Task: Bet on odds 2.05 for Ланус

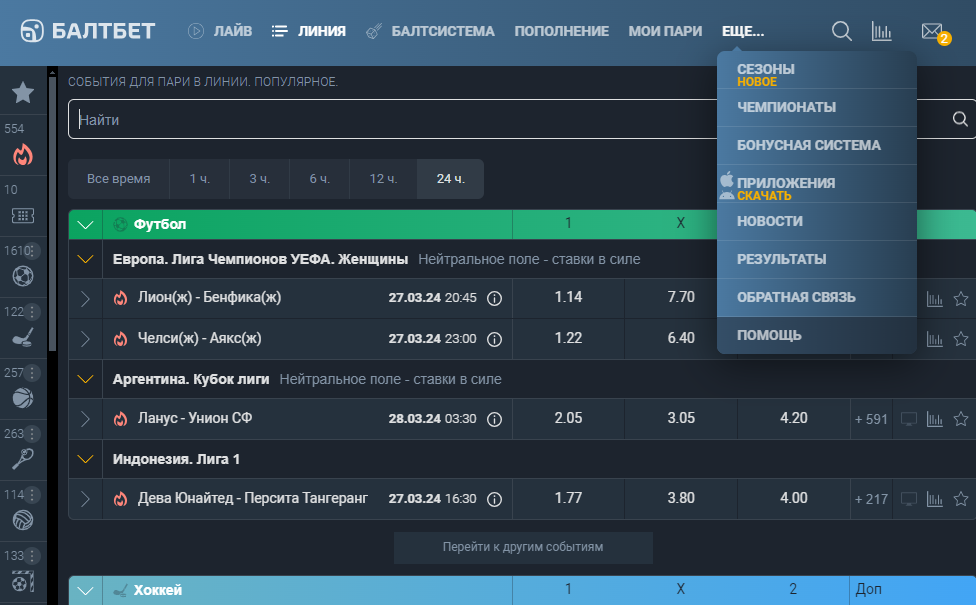Action: click(x=568, y=419)
